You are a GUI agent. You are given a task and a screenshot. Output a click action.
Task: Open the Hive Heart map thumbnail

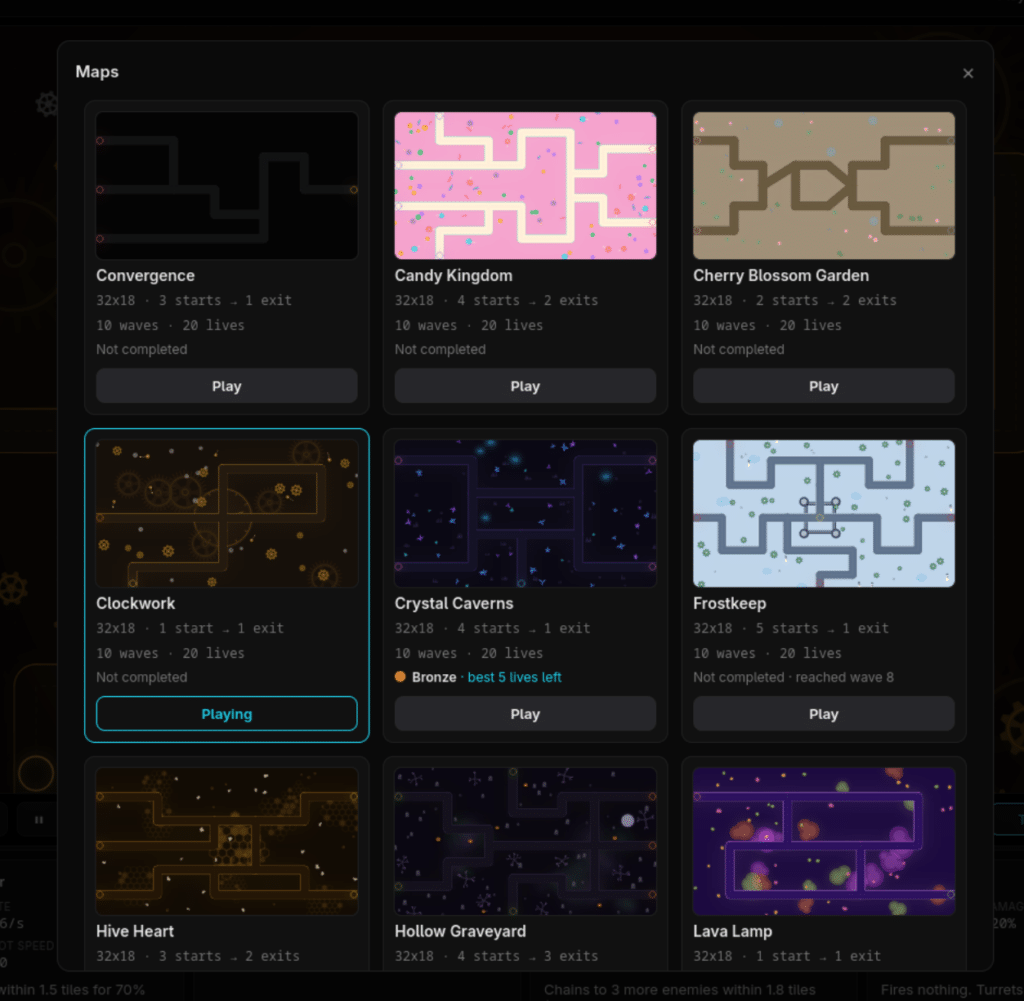227,841
